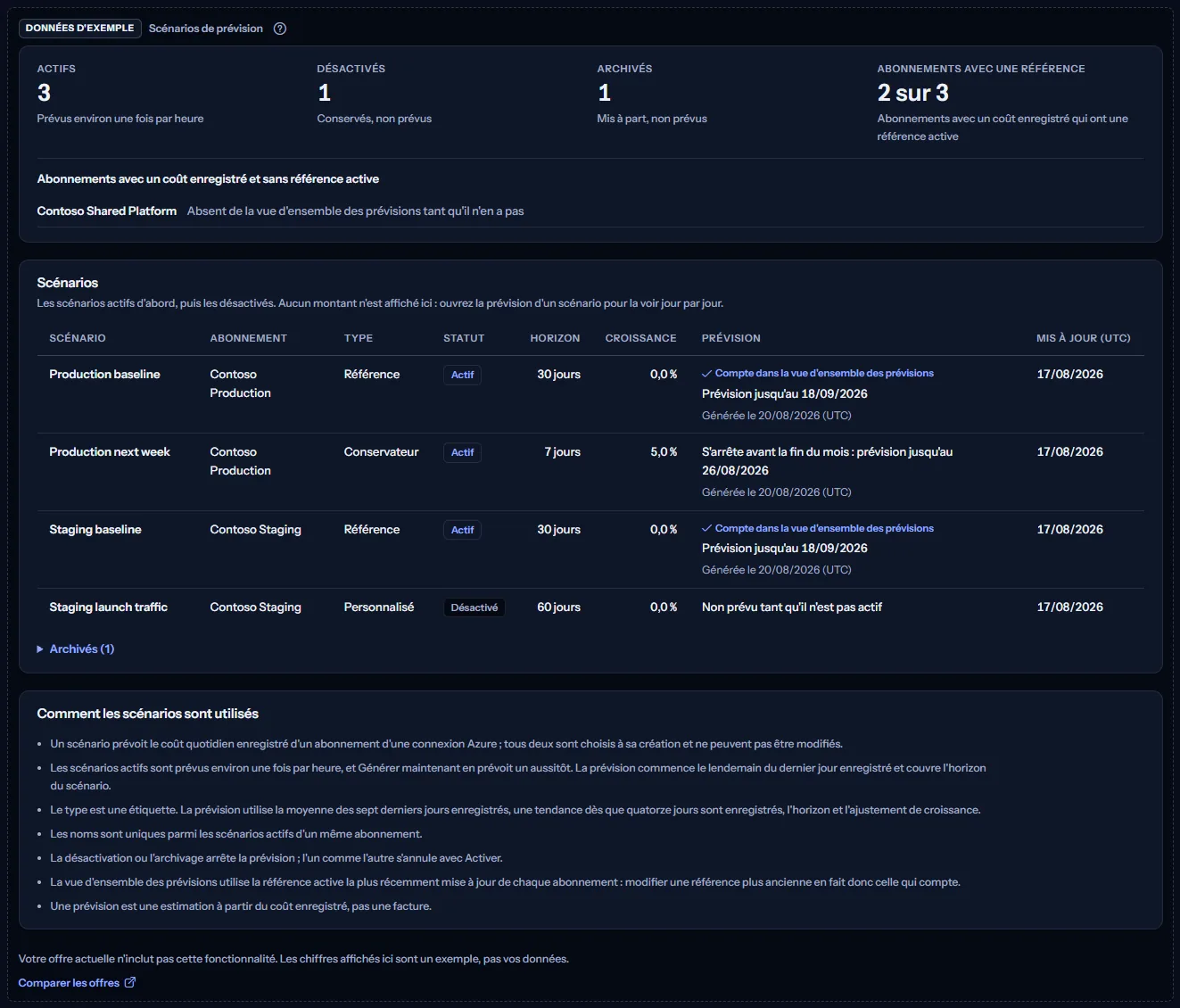The width and height of the screenshot is (1180, 1008).
Task: Click the "Comment les scénarios sont utilisés" heading
Action: click(148, 714)
